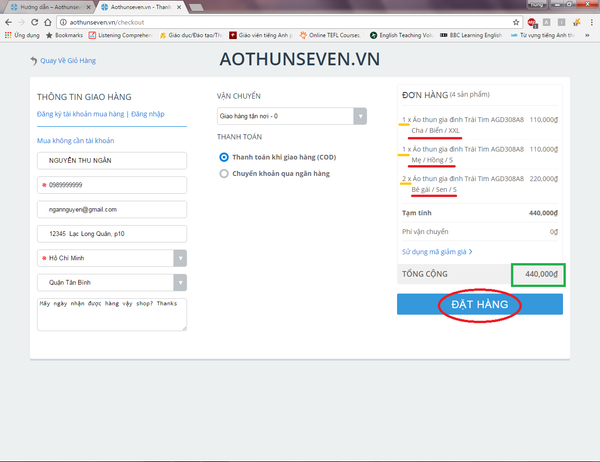Image resolution: width=600 pixels, height=462 pixels.
Task: Click the 220,000₫ line price
Action: tap(544, 179)
